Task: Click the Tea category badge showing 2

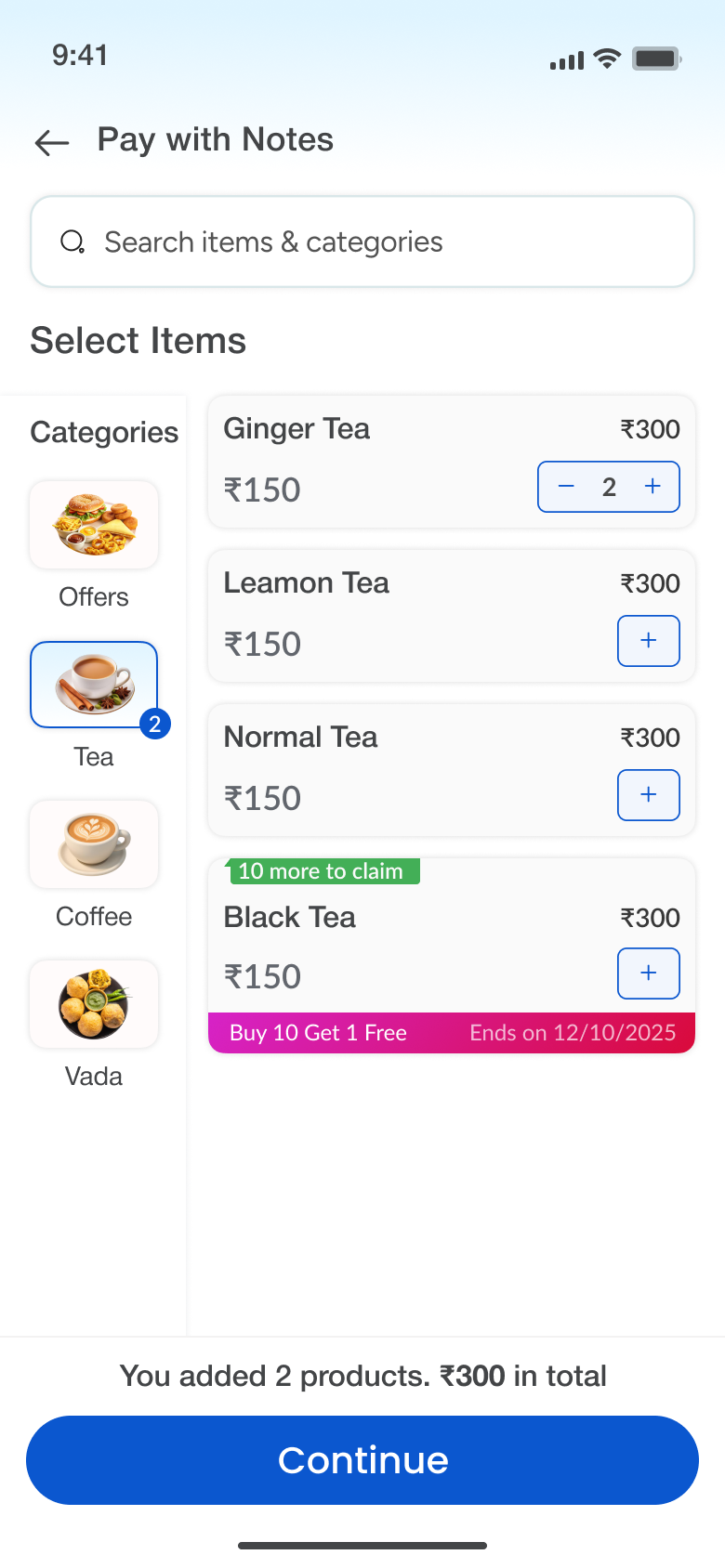Action: coord(155,724)
